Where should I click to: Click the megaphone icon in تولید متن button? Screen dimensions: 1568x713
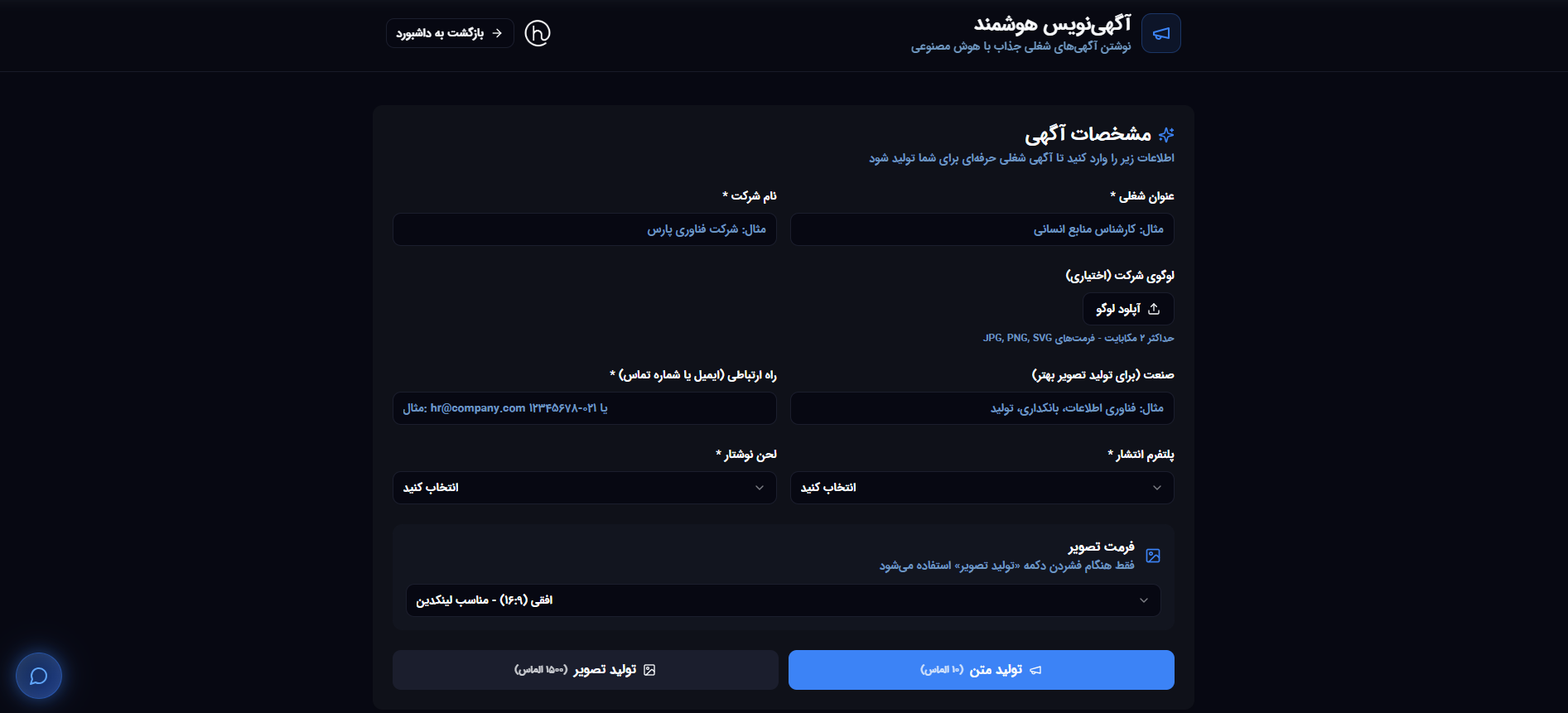[x=1035, y=670]
